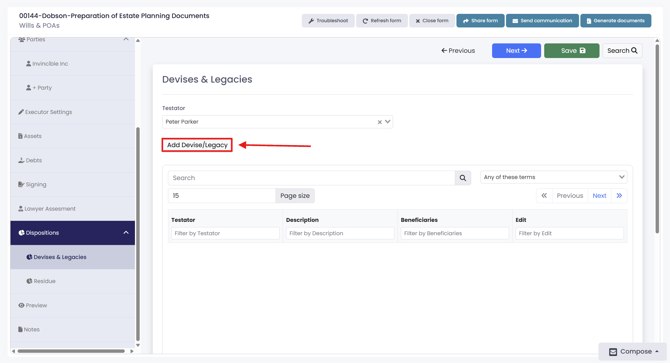The width and height of the screenshot is (670, 363).
Task: Focus the table Search field
Action: coord(311,178)
